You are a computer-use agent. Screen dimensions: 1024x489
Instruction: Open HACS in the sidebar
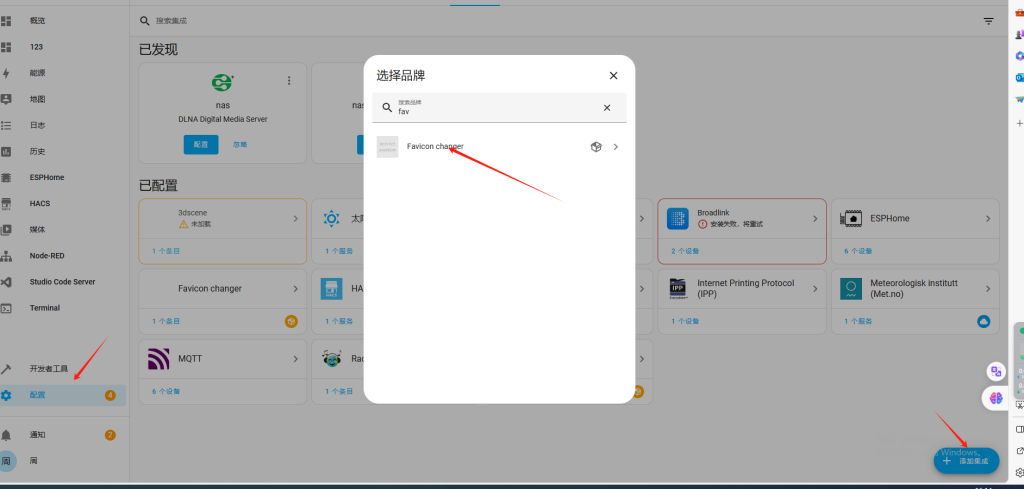click(x=40, y=203)
